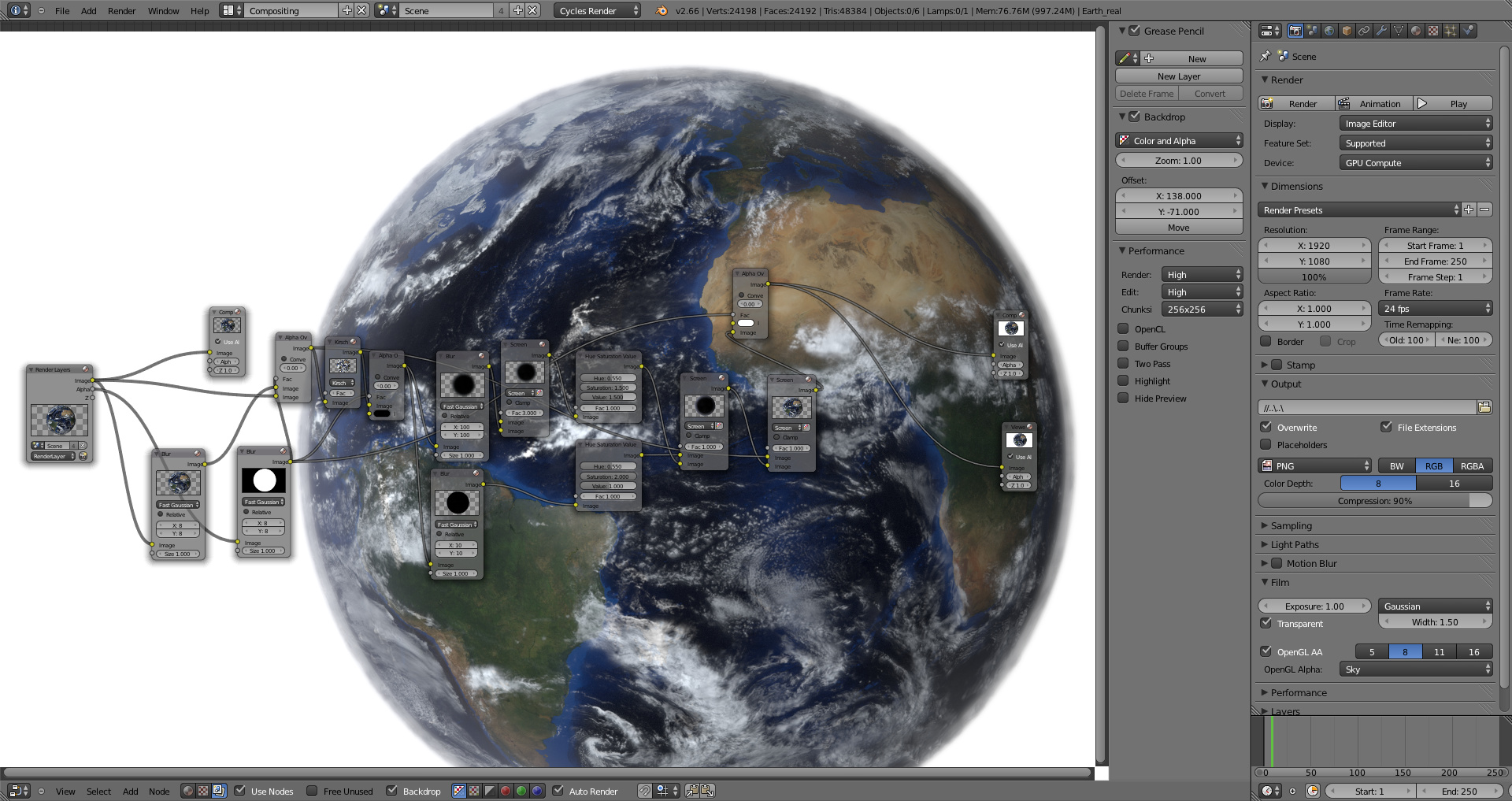
Task: Toggle the Auto Render checkbox
Action: [x=558, y=791]
